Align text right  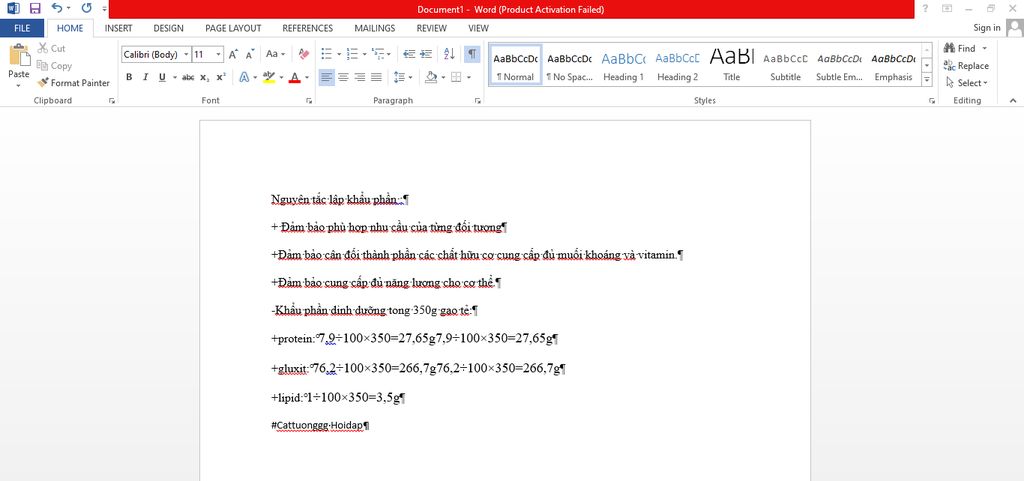359,77
